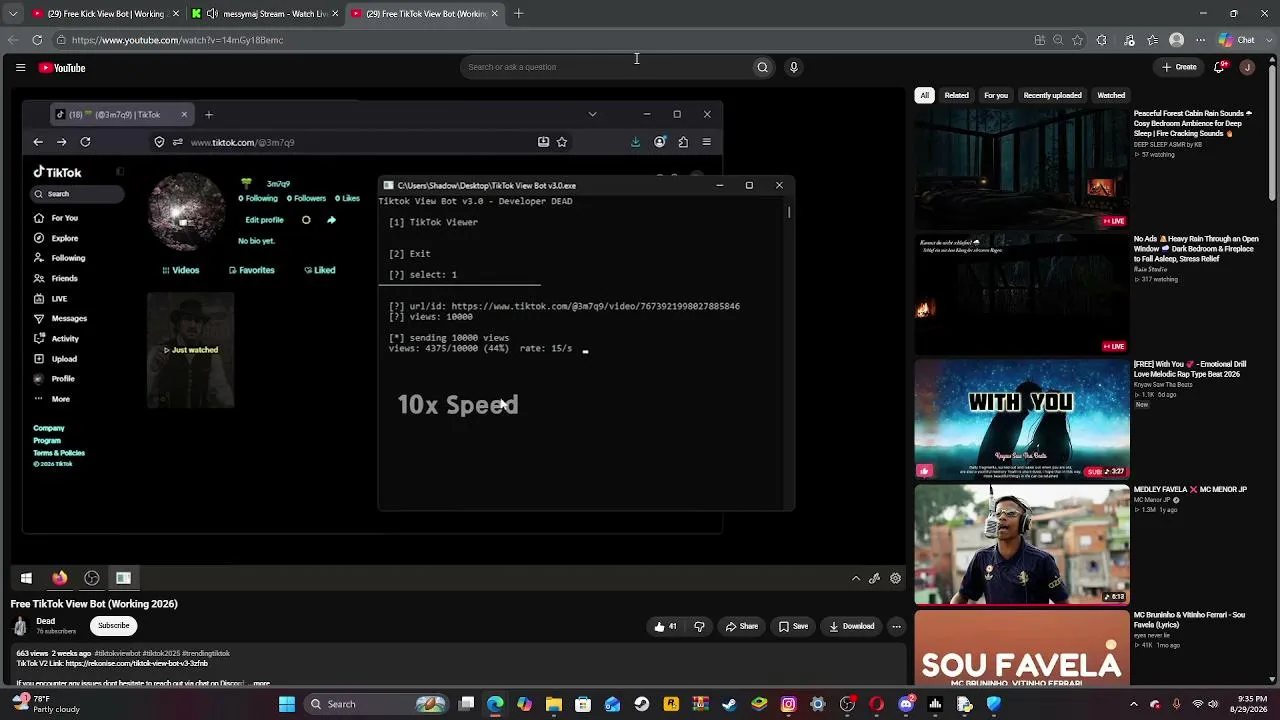Select the All filter chip

click(x=924, y=95)
